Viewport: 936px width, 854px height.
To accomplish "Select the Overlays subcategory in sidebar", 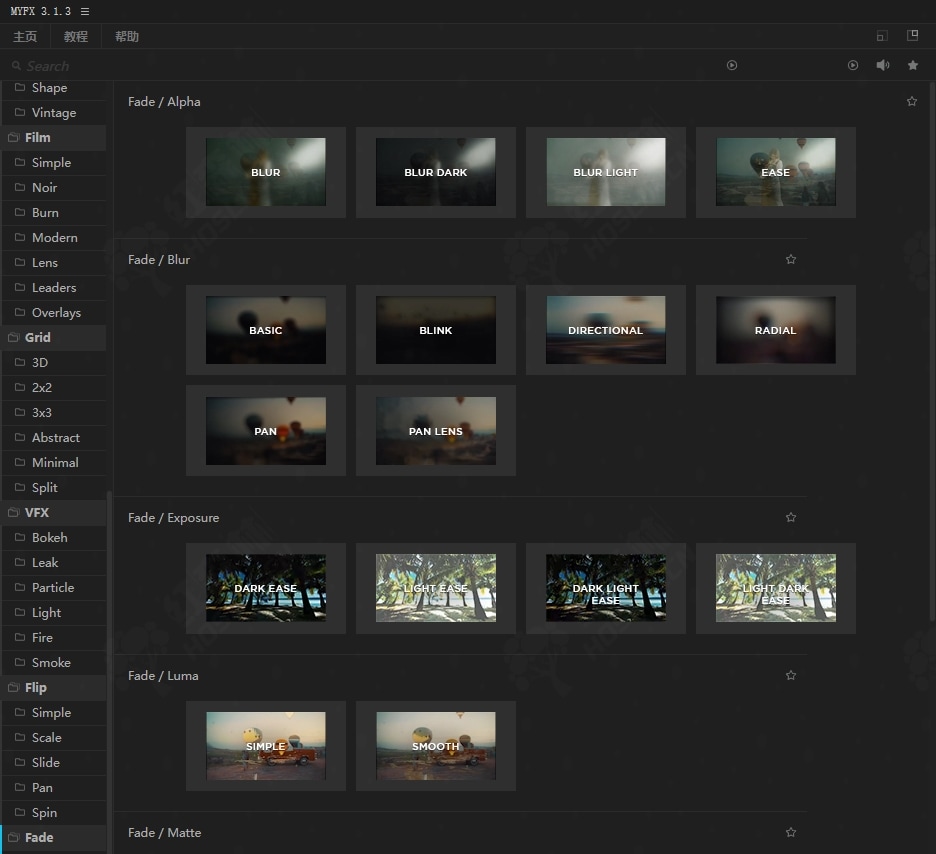I will point(56,313).
